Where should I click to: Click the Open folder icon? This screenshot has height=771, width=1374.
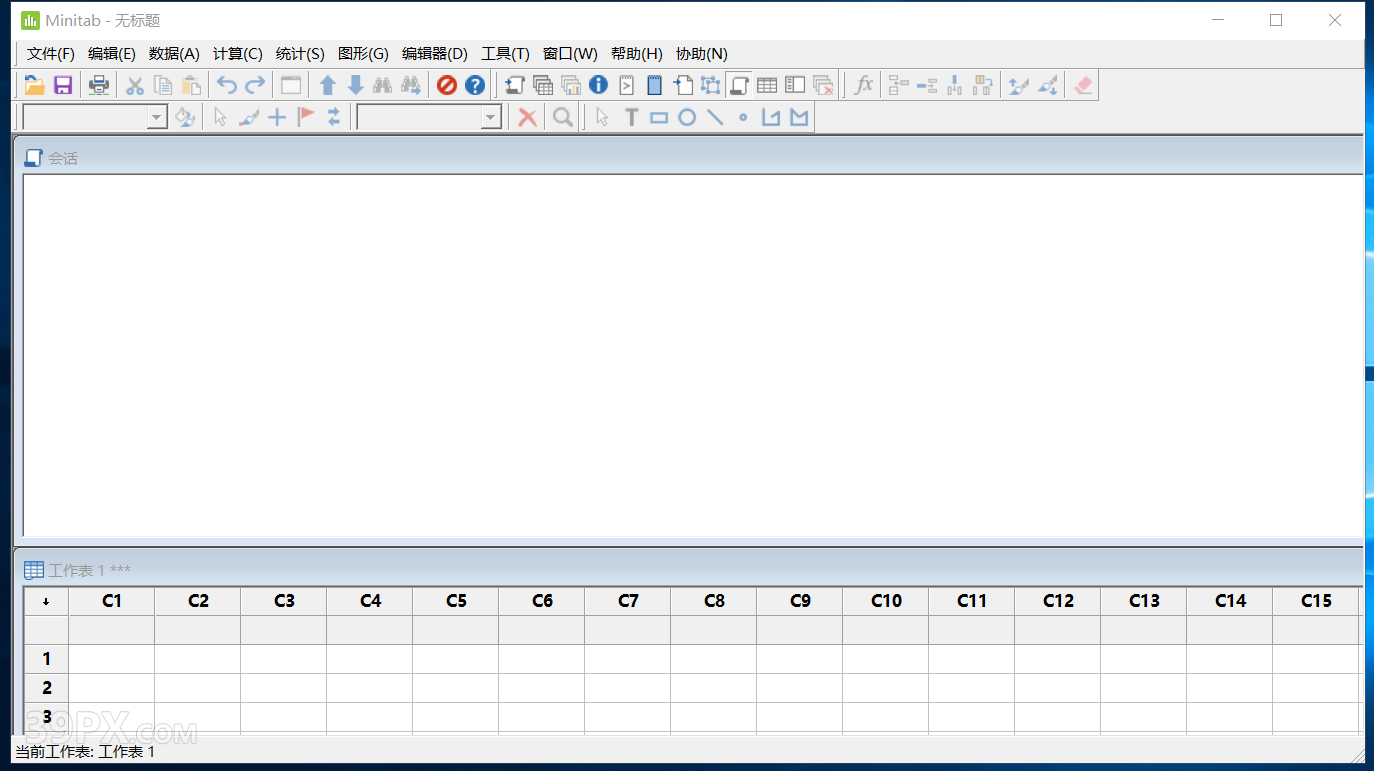tap(35, 86)
